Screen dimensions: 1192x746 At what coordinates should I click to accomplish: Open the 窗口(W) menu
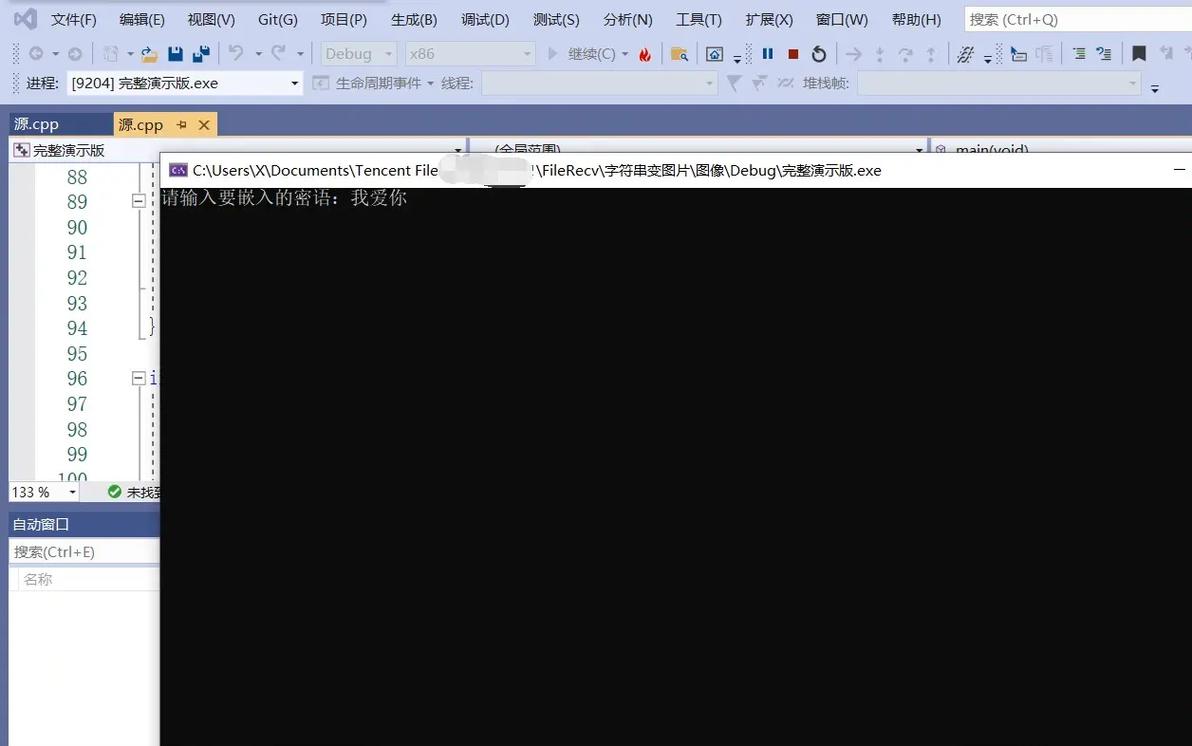[x=842, y=20]
